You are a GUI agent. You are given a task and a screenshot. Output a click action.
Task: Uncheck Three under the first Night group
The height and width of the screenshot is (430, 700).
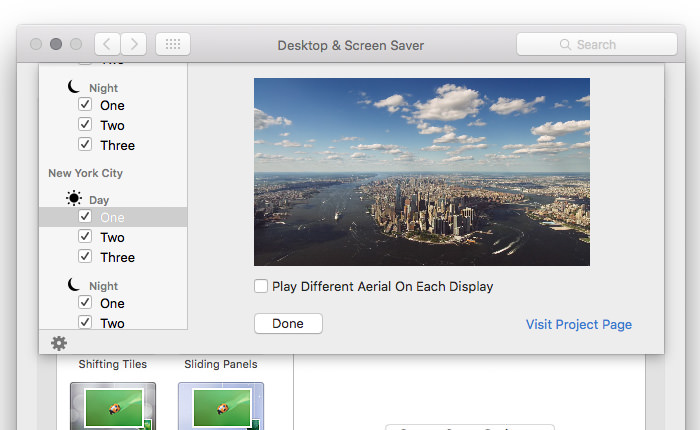85,144
